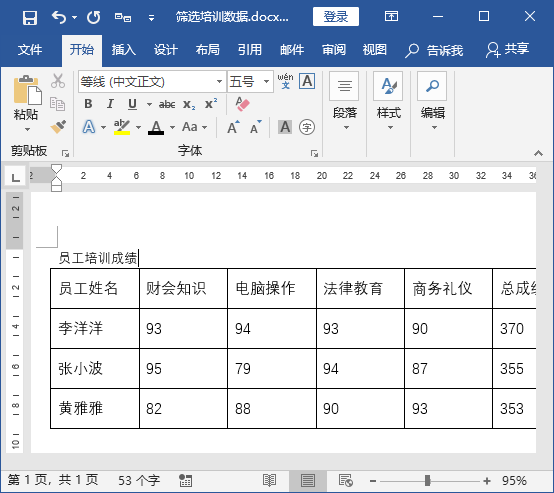554x493 pixels.
Task: Increase font size with grow icon
Action: (x=233, y=127)
